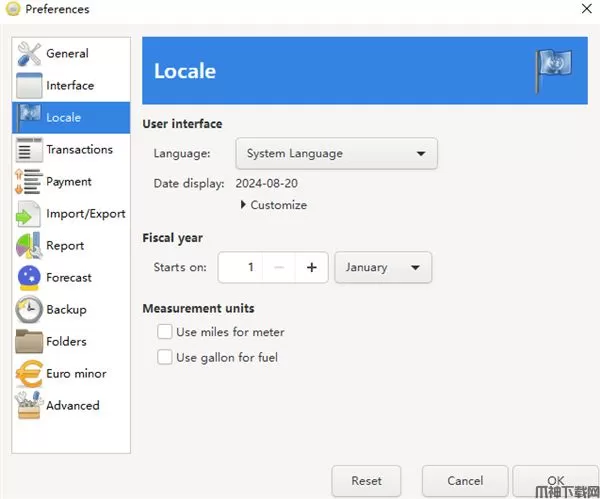This screenshot has height=499, width=600.
Task: Open the Language dropdown
Action: [x=336, y=153]
